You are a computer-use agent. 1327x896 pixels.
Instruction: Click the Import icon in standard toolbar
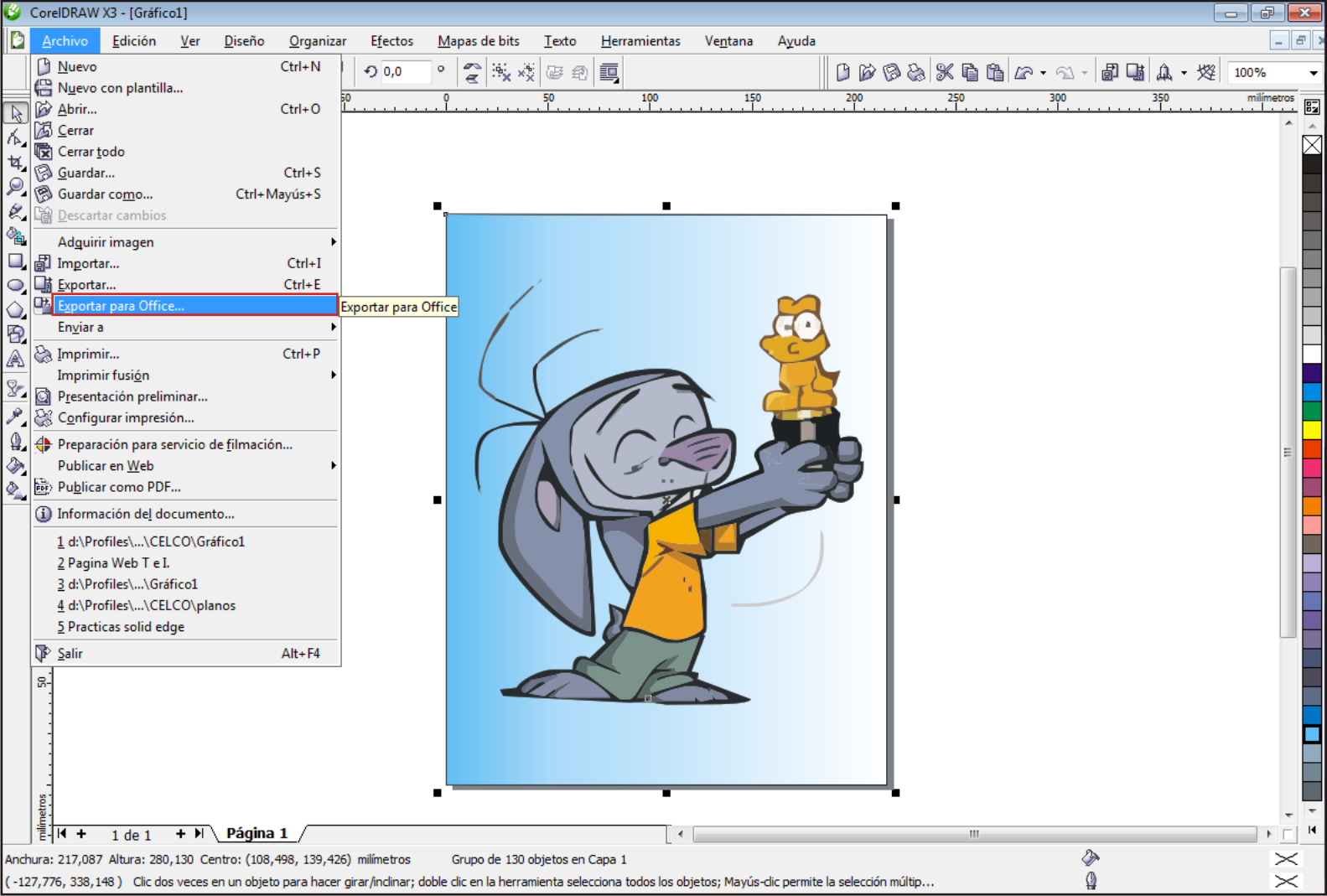click(1110, 72)
